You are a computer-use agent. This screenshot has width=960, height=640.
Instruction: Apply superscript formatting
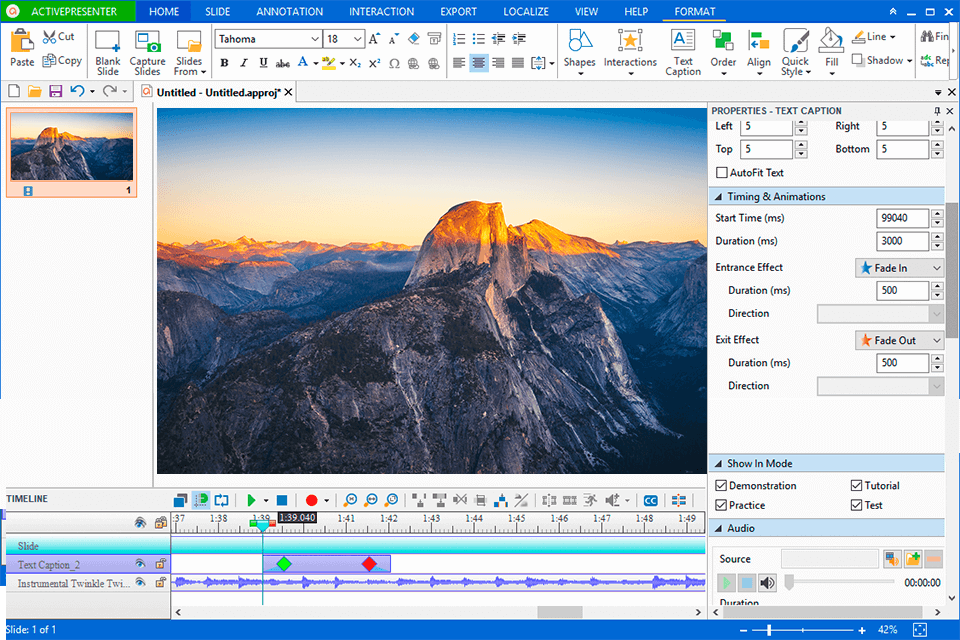(375, 63)
